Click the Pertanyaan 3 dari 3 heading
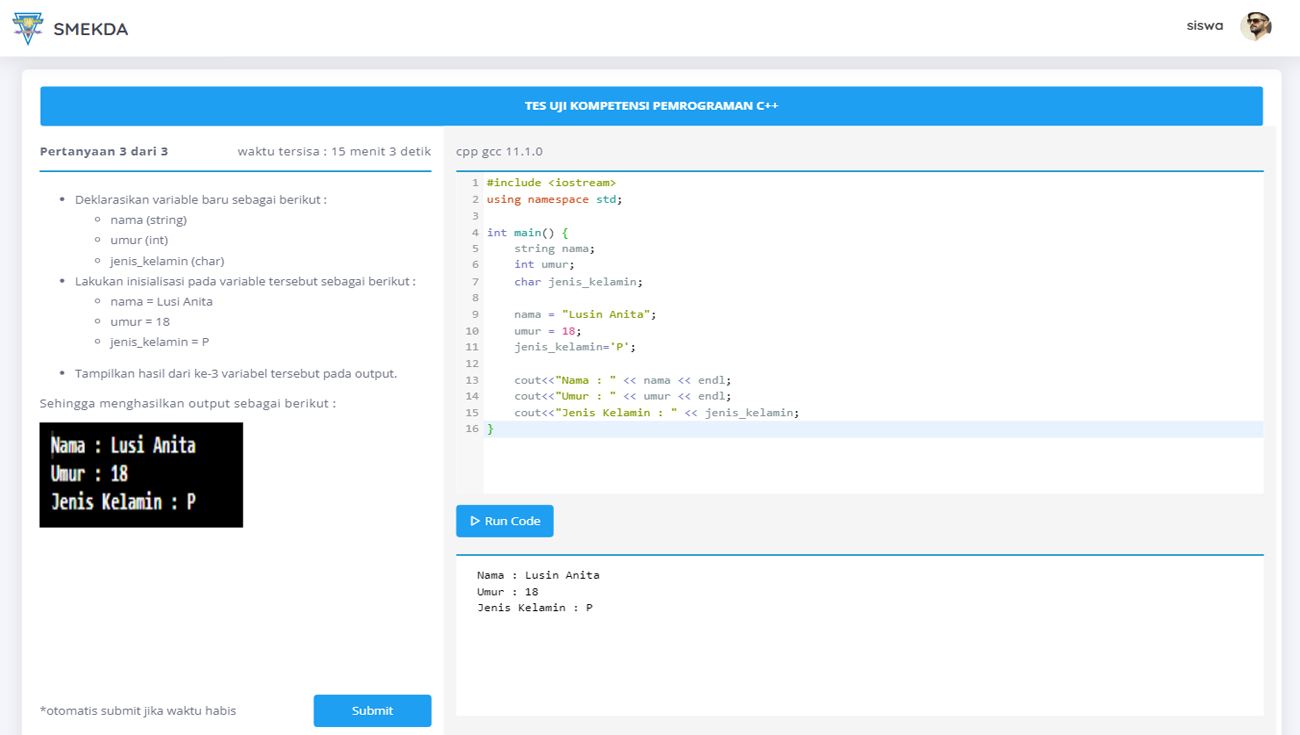Screen dimensions: 1300x735 (103, 151)
